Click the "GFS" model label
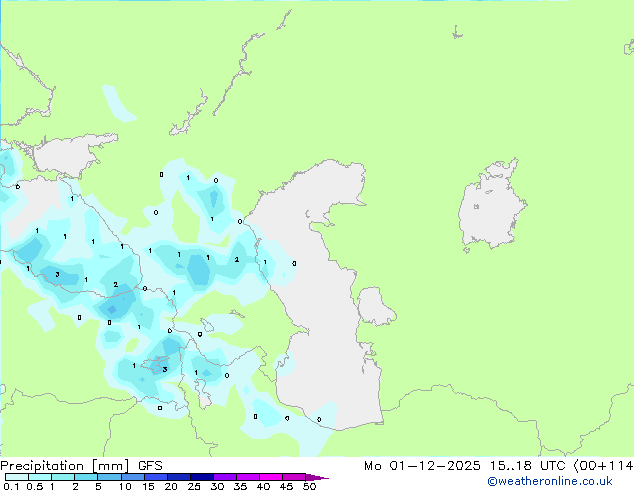This screenshot has width=634, height=490. coord(150,466)
